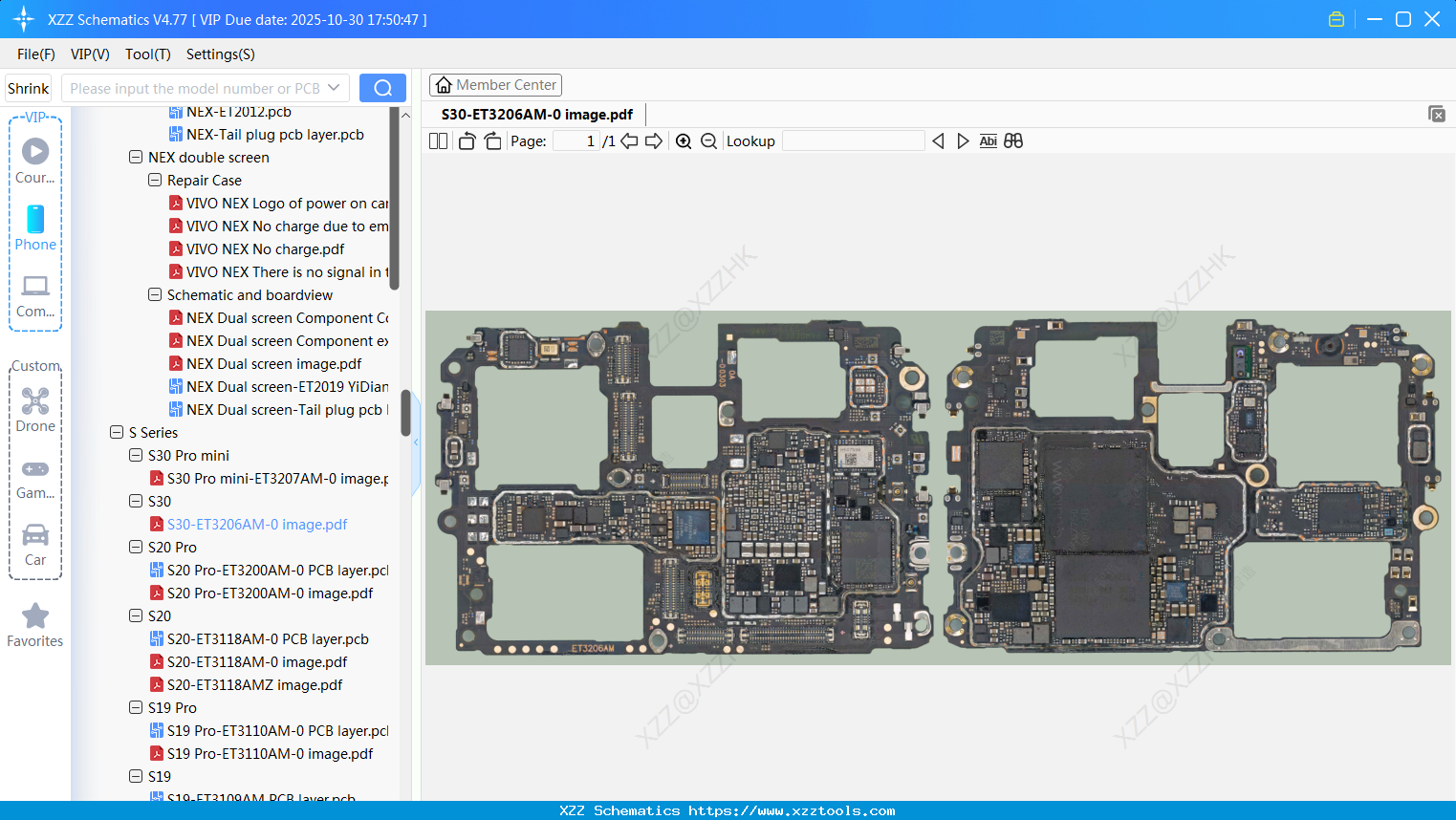Collapse the S Series node
The image size is (1456, 820).
117,432
